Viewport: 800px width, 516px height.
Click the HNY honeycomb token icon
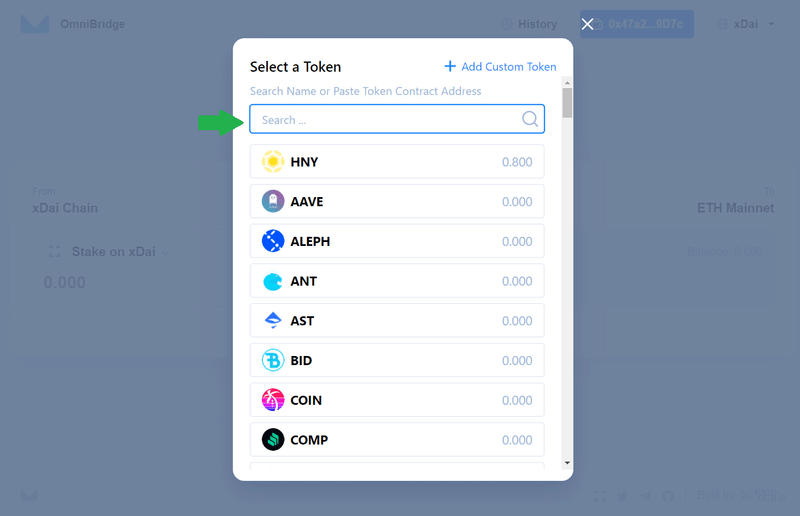273,162
